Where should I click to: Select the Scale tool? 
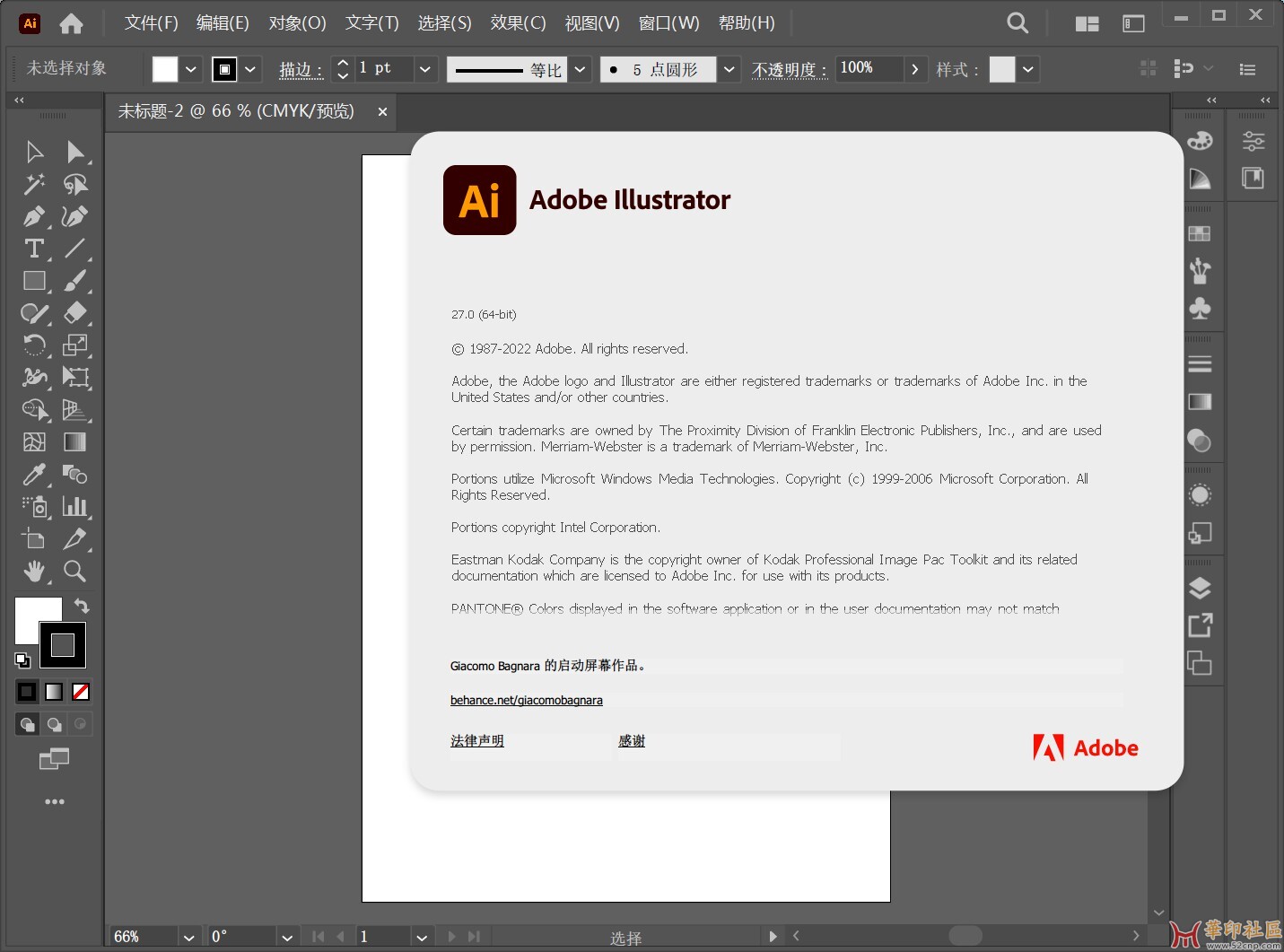point(75,345)
